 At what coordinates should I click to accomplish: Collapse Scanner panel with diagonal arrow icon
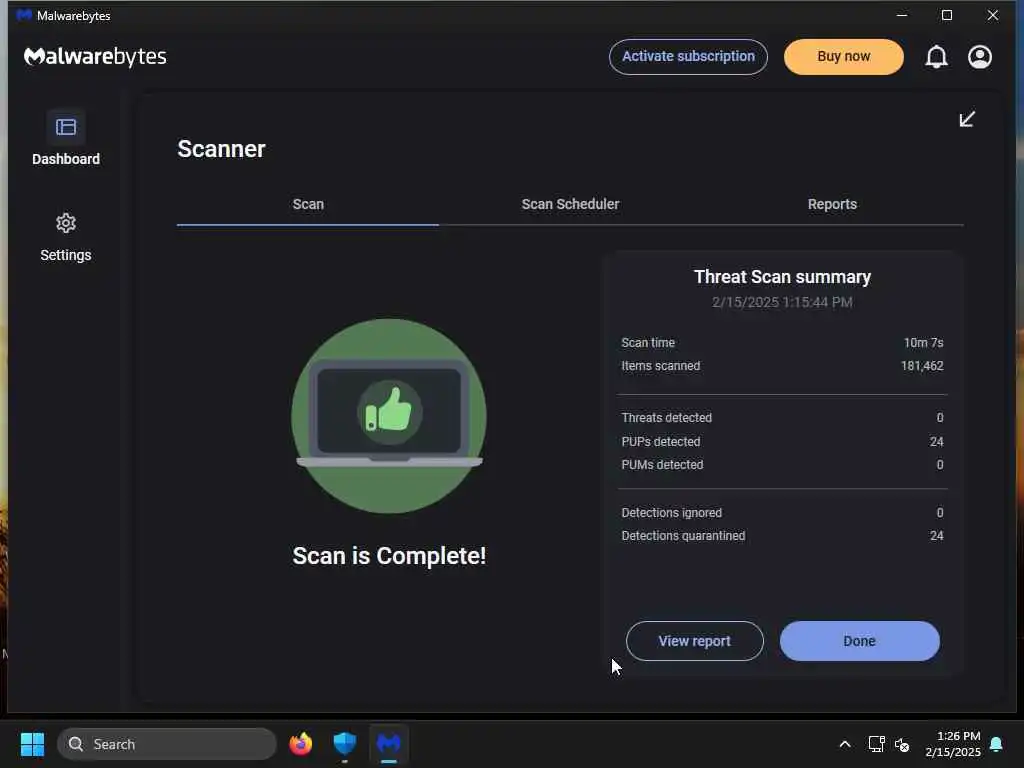click(x=967, y=119)
